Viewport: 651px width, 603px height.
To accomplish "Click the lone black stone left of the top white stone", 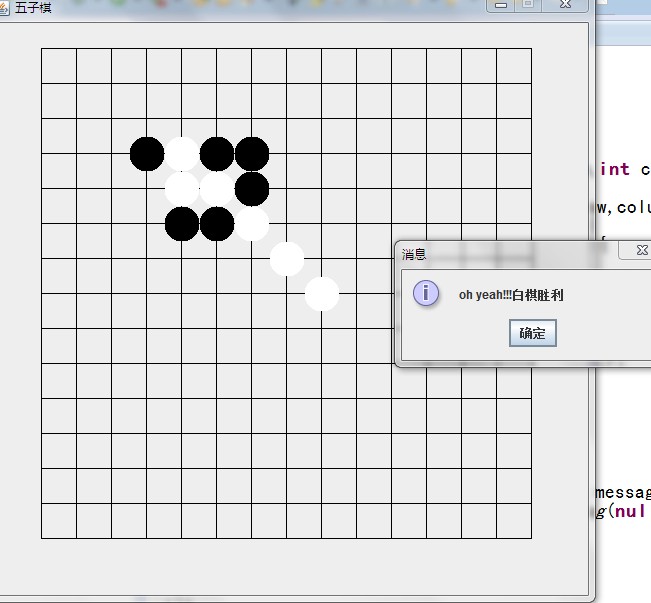I will [x=147, y=154].
